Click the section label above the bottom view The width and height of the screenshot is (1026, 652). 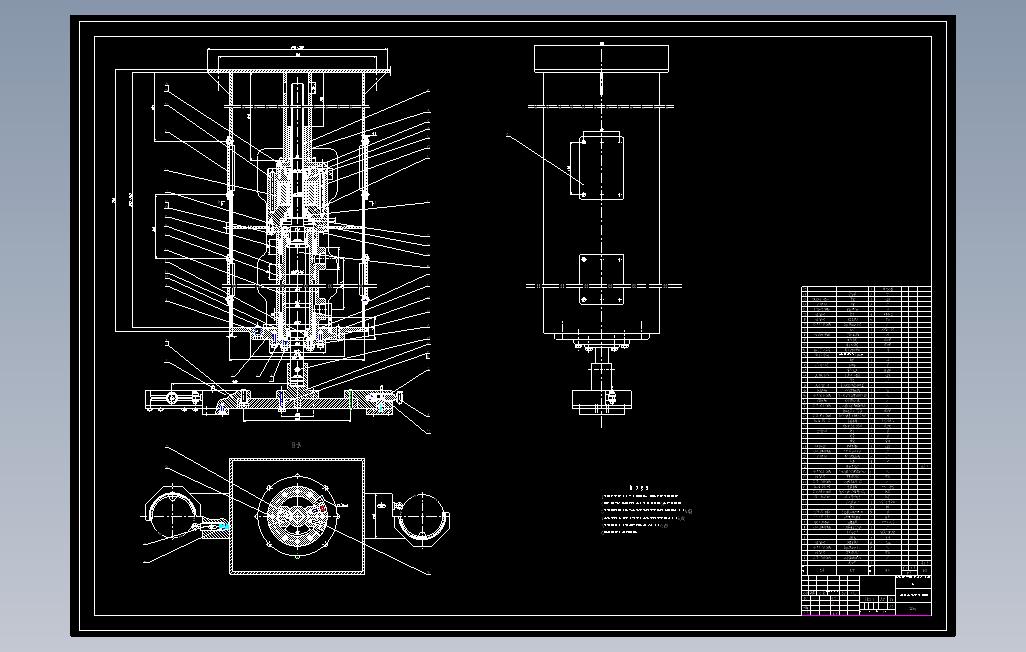[x=296, y=445]
